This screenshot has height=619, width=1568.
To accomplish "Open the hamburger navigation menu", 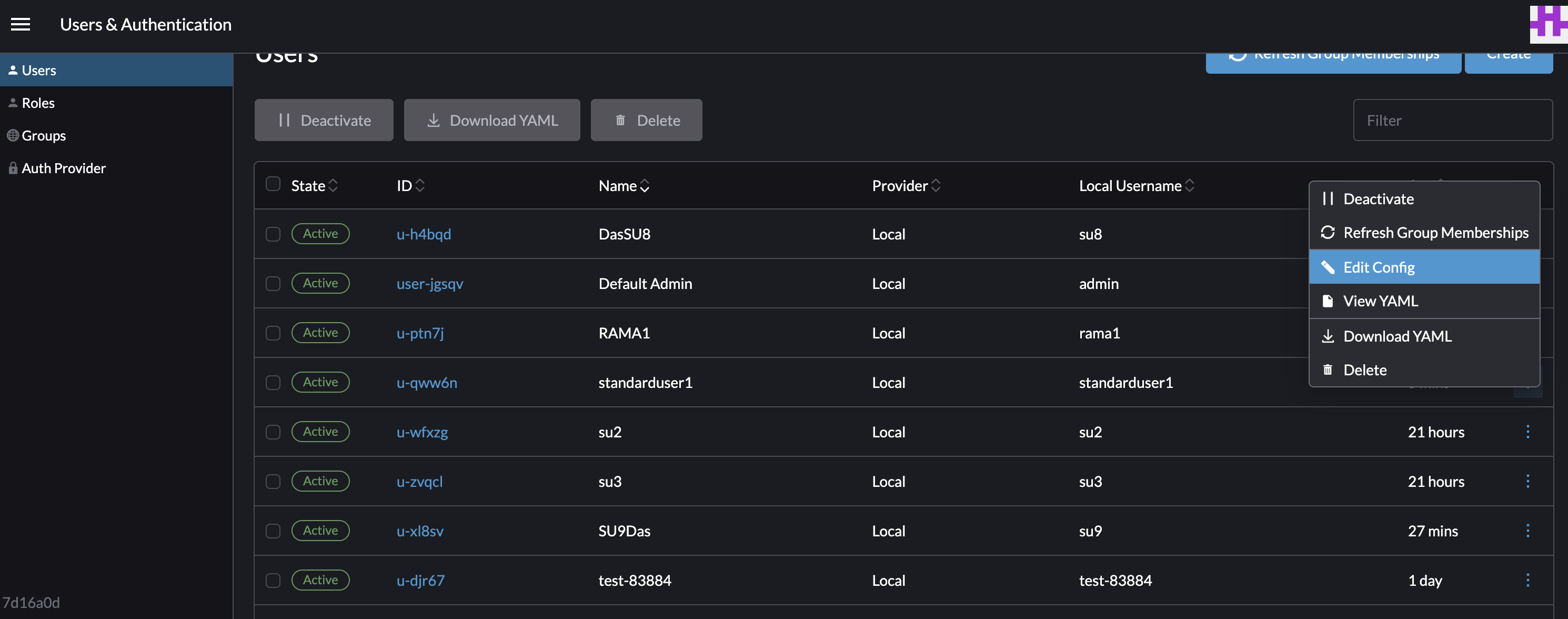I will point(20,24).
